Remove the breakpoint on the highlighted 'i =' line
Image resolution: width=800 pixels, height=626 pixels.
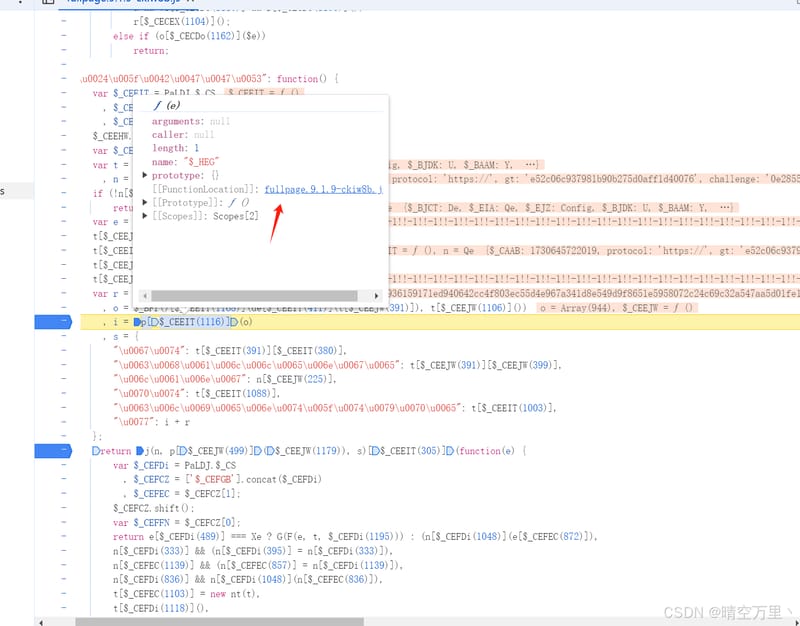(53, 322)
